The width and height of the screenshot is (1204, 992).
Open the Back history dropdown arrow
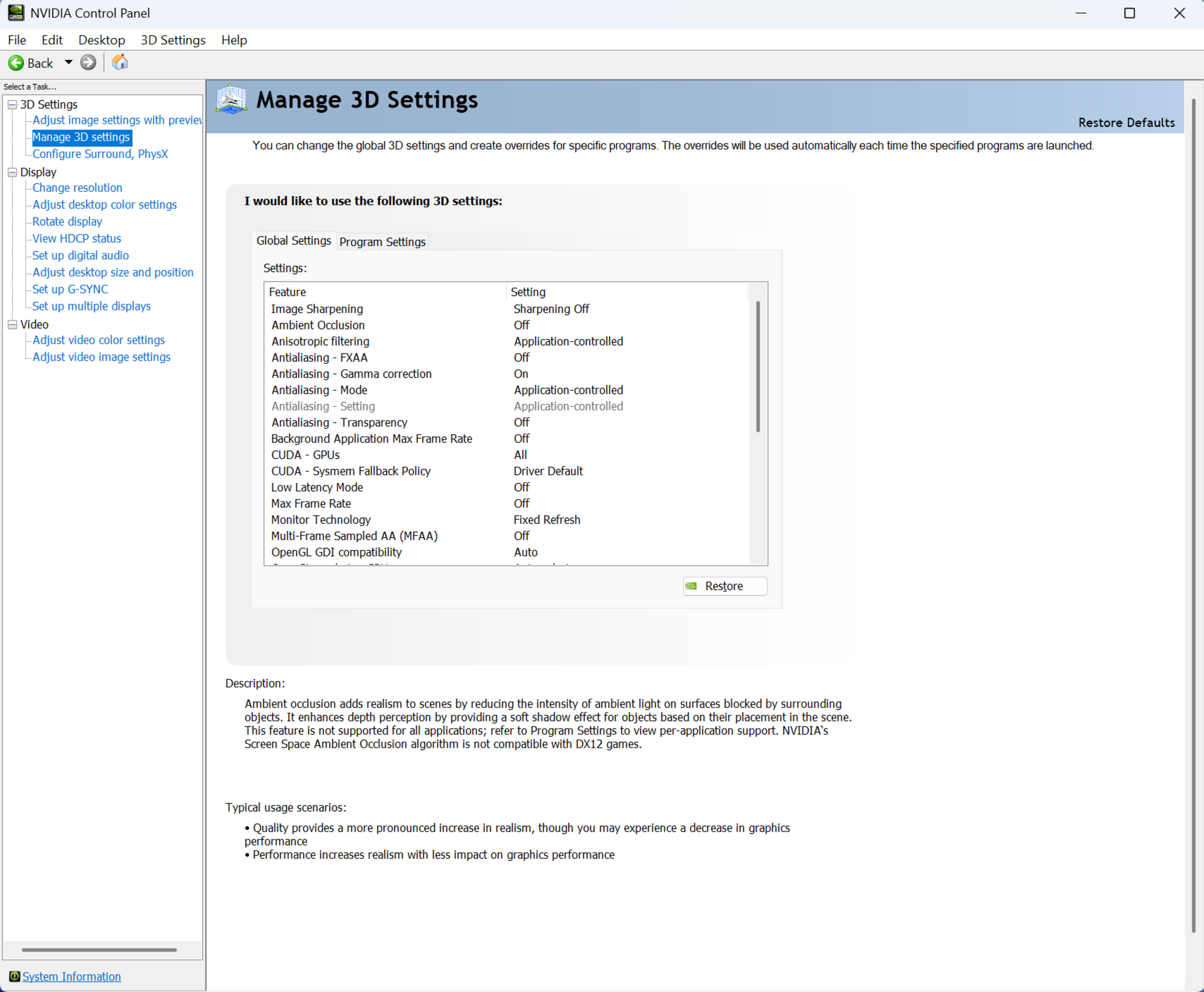[68, 62]
